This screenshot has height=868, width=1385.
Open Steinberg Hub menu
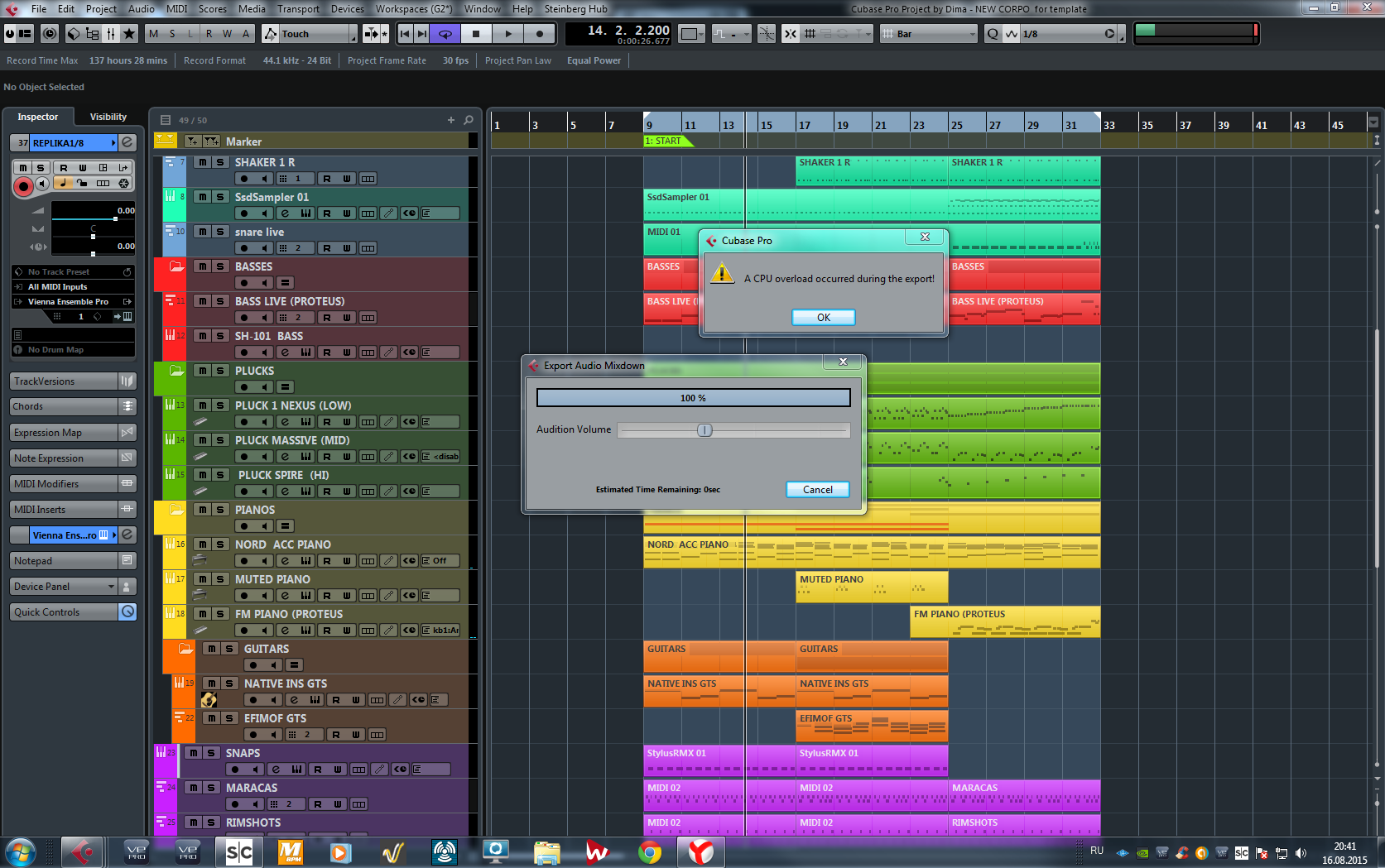point(575,9)
